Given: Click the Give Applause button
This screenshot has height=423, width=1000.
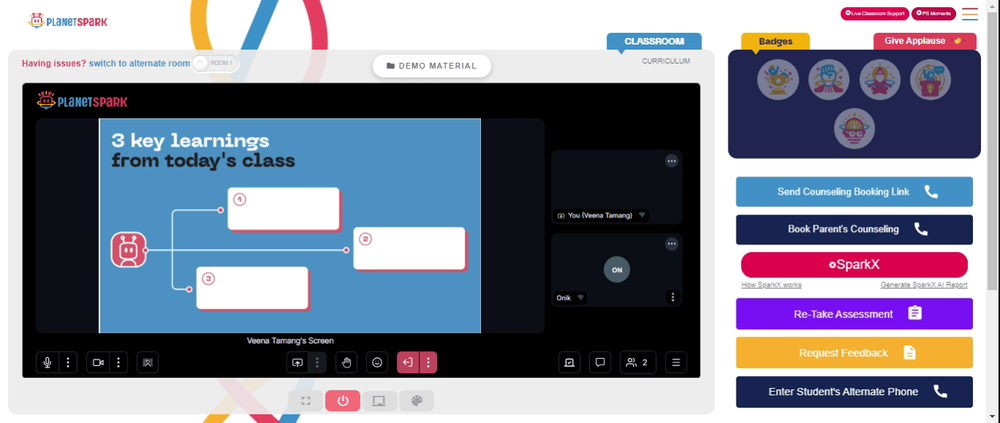Looking at the screenshot, I should tap(924, 41).
